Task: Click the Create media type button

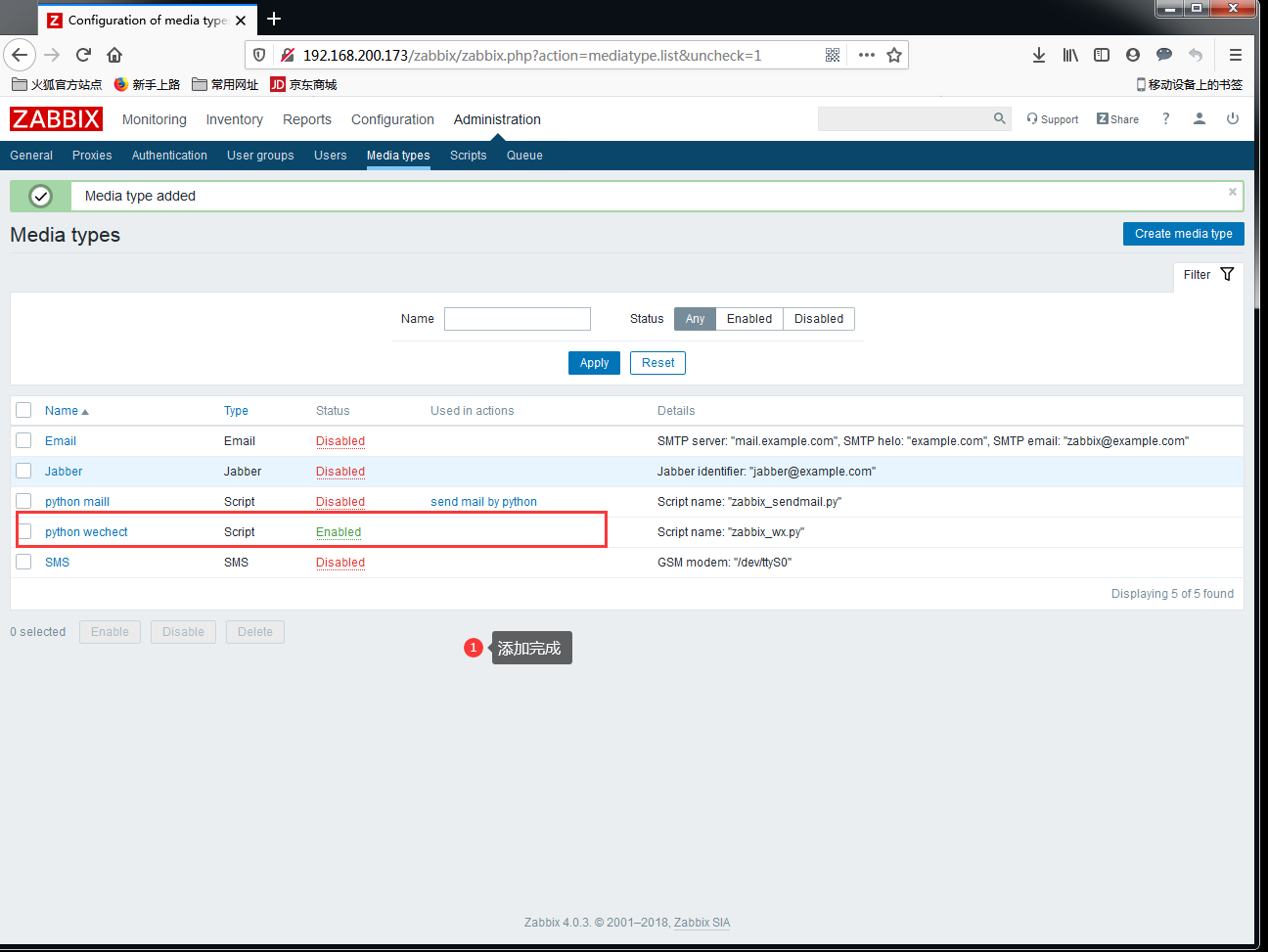Action: [x=1184, y=234]
